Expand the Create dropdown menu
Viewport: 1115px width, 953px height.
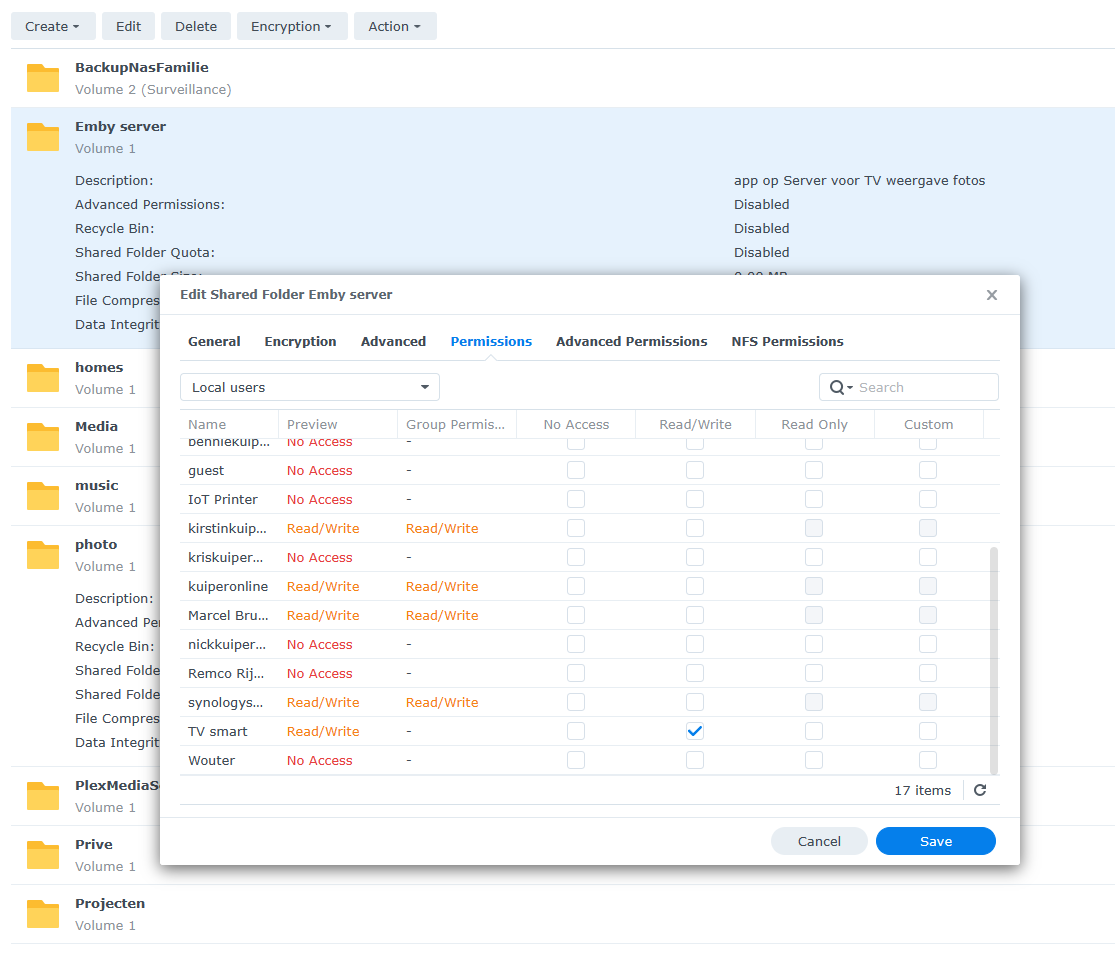53,26
